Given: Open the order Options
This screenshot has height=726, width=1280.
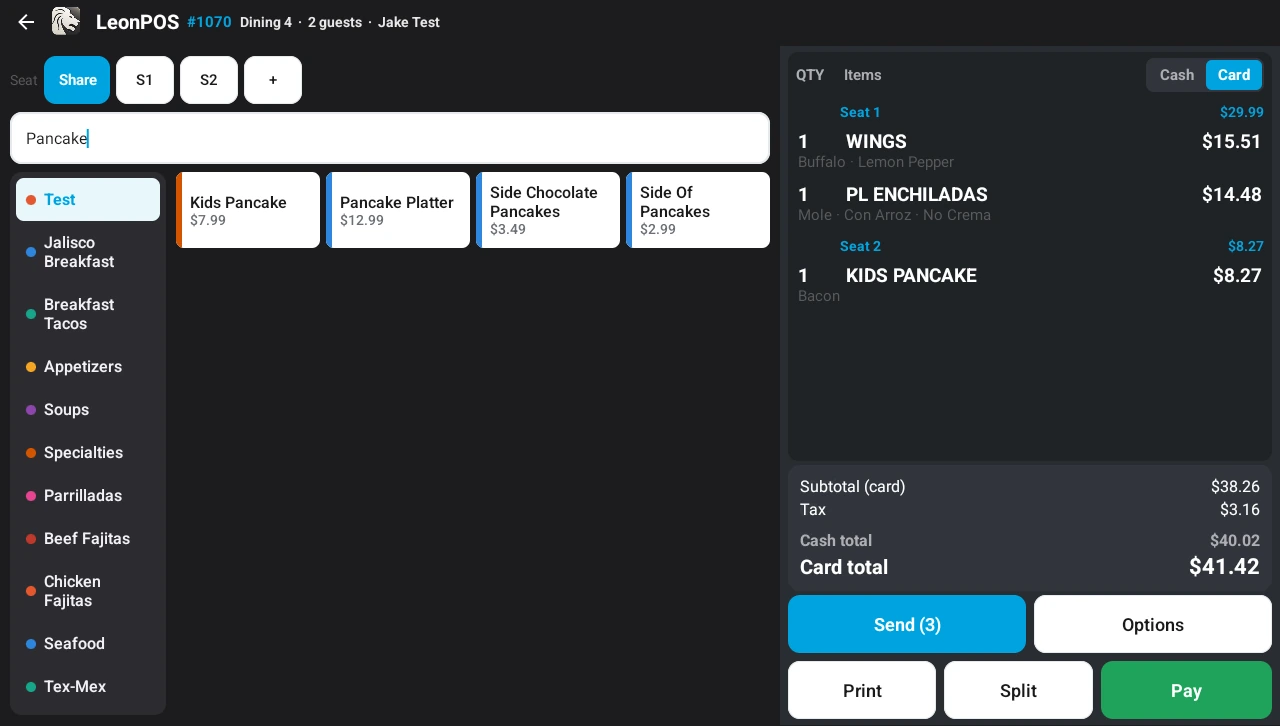Looking at the screenshot, I should click(1153, 624).
